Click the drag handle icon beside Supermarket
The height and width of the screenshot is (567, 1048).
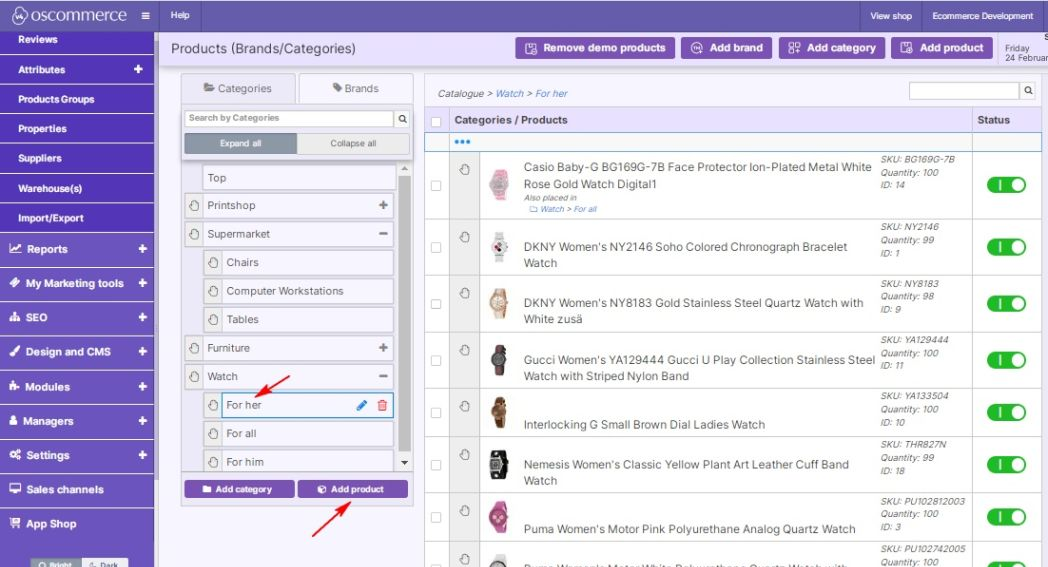pos(194,234)
